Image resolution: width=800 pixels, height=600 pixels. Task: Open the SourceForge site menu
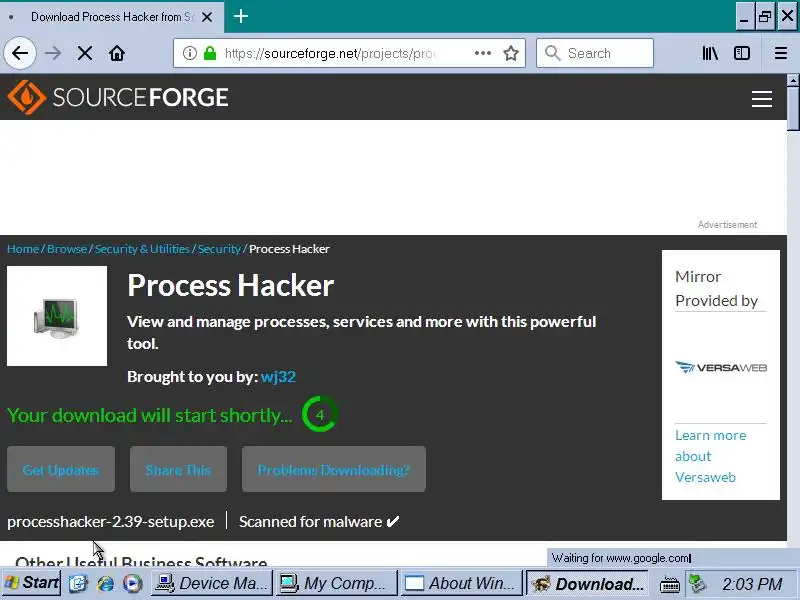[762, 98]
